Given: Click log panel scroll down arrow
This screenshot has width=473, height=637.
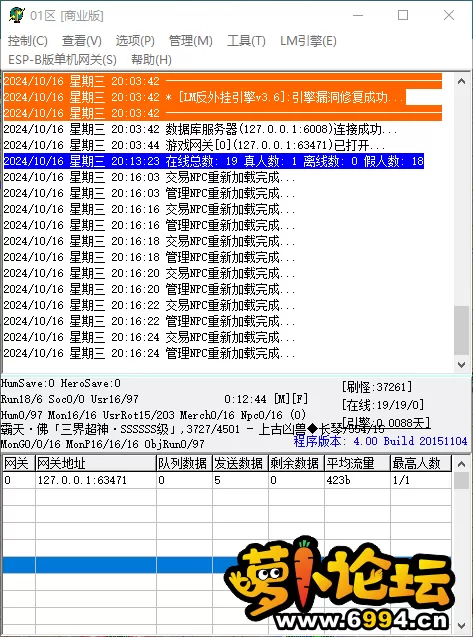Looking at the screenshot, I should coord(461,364).
